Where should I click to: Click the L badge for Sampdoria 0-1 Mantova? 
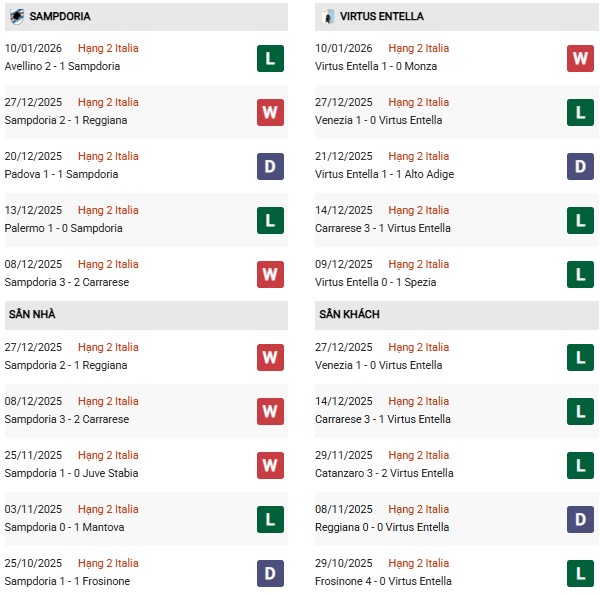[x=270, y=519]
